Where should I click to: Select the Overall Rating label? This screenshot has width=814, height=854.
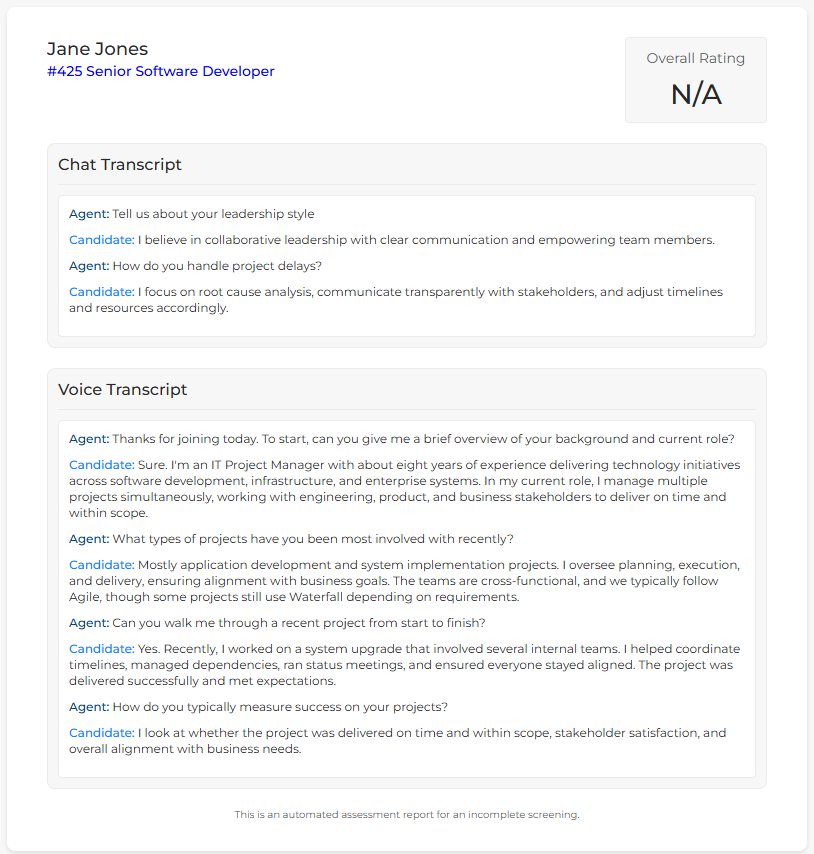point(695,58)
